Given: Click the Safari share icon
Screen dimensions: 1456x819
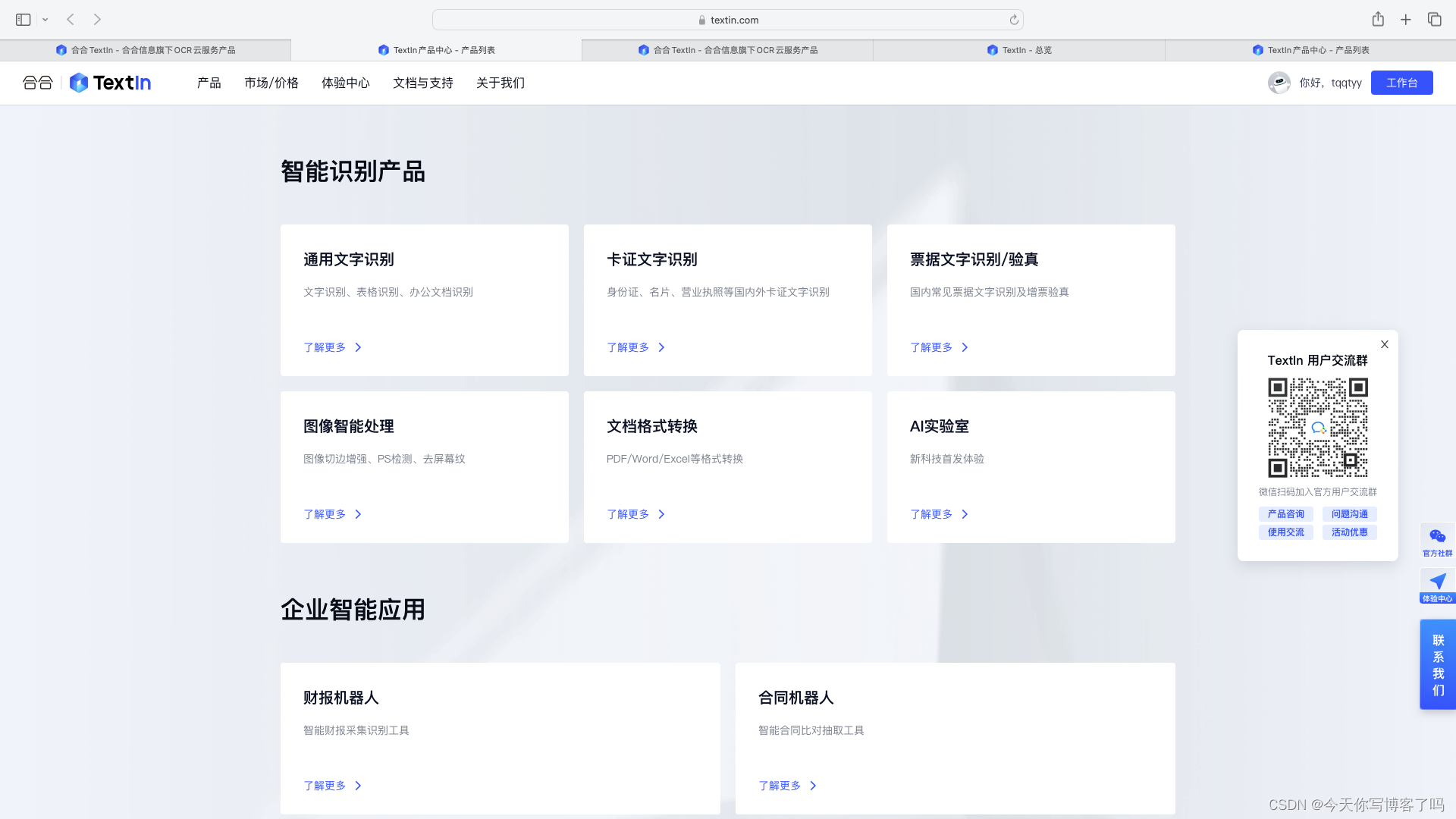Looking at the screenshot, I should click(x=1378, y=20).
